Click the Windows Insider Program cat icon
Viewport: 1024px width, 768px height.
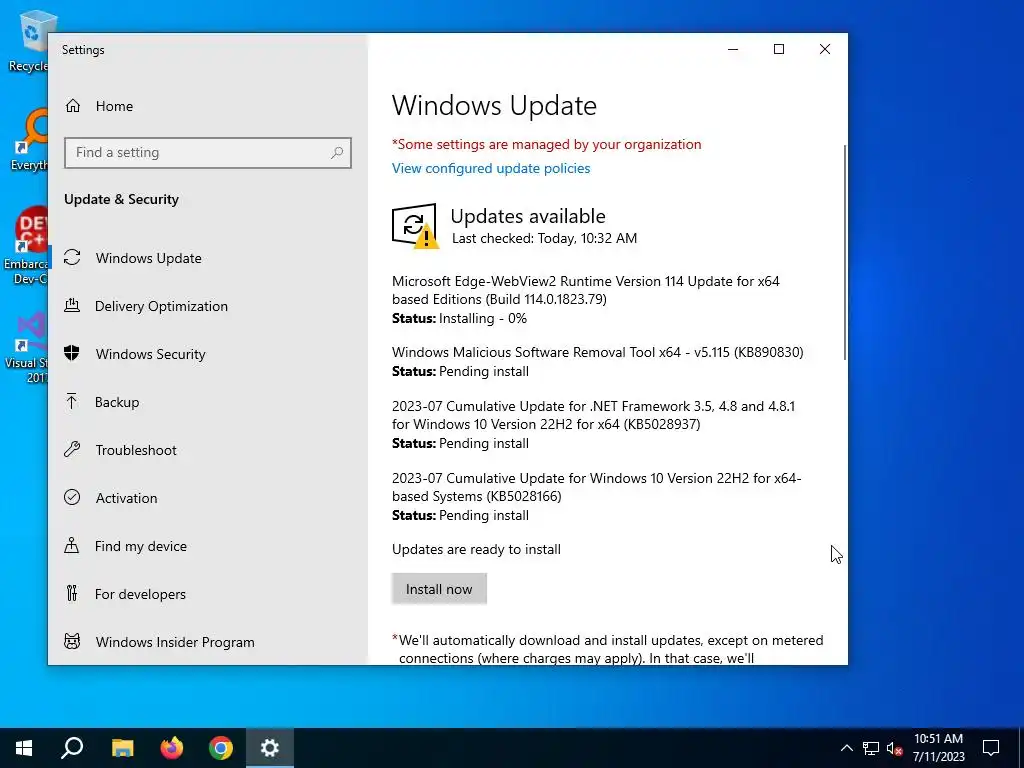pos(72,641)
